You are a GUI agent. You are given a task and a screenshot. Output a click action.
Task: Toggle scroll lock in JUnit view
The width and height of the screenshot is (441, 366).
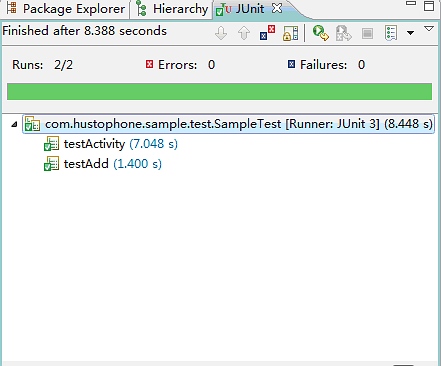click(x=291, y=33)
